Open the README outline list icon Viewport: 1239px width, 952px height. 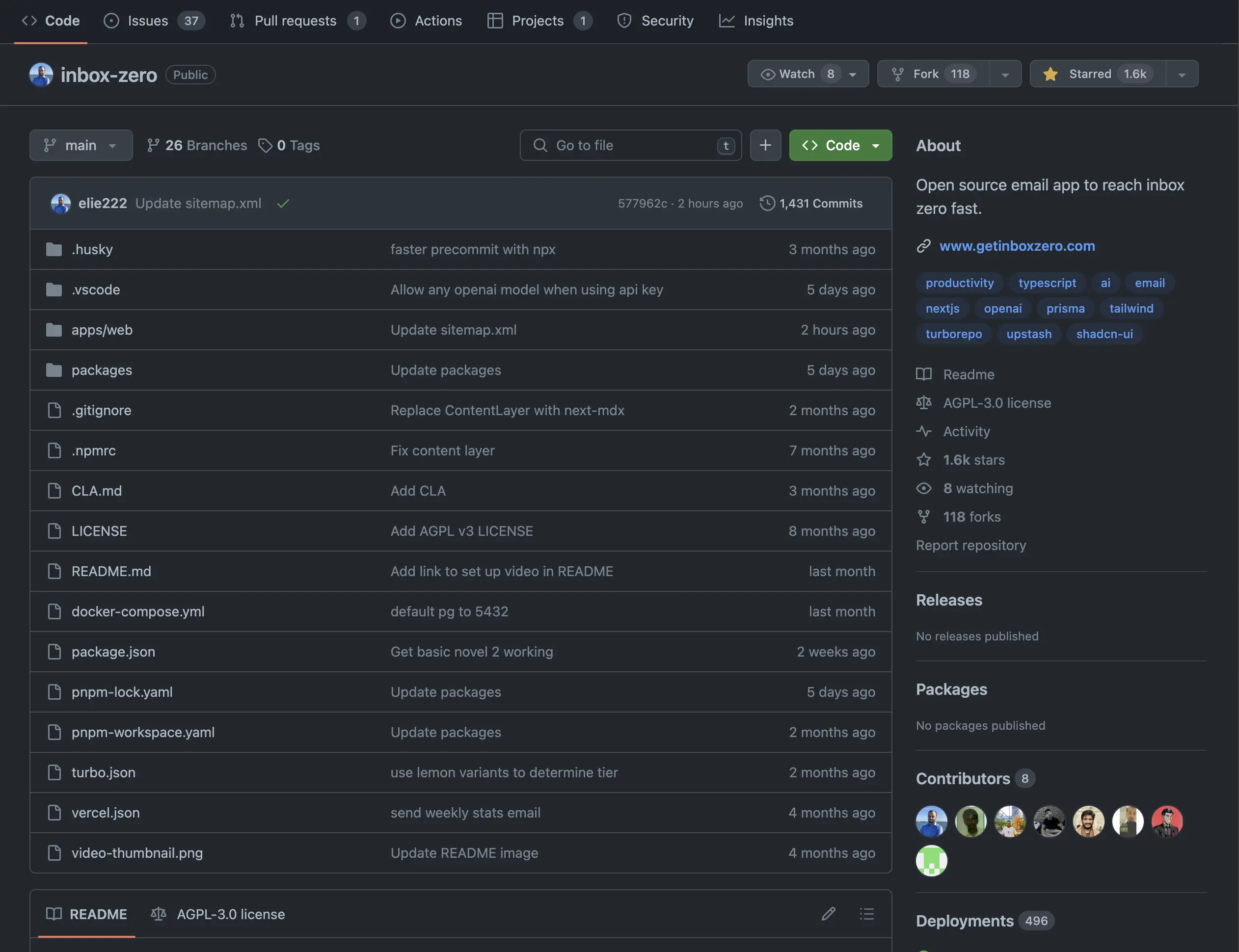tap(866, 913)
